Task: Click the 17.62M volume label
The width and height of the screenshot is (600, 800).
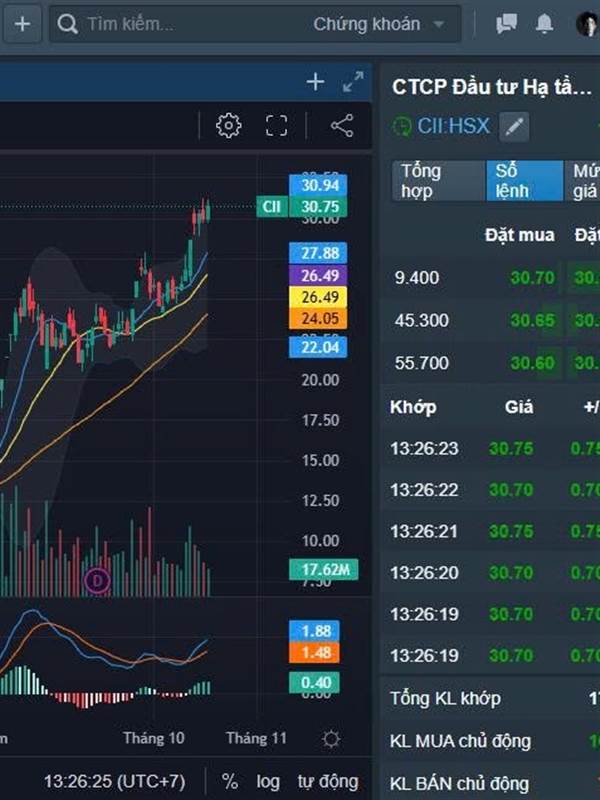Action: pyautogui.click(x=323, y=569)
